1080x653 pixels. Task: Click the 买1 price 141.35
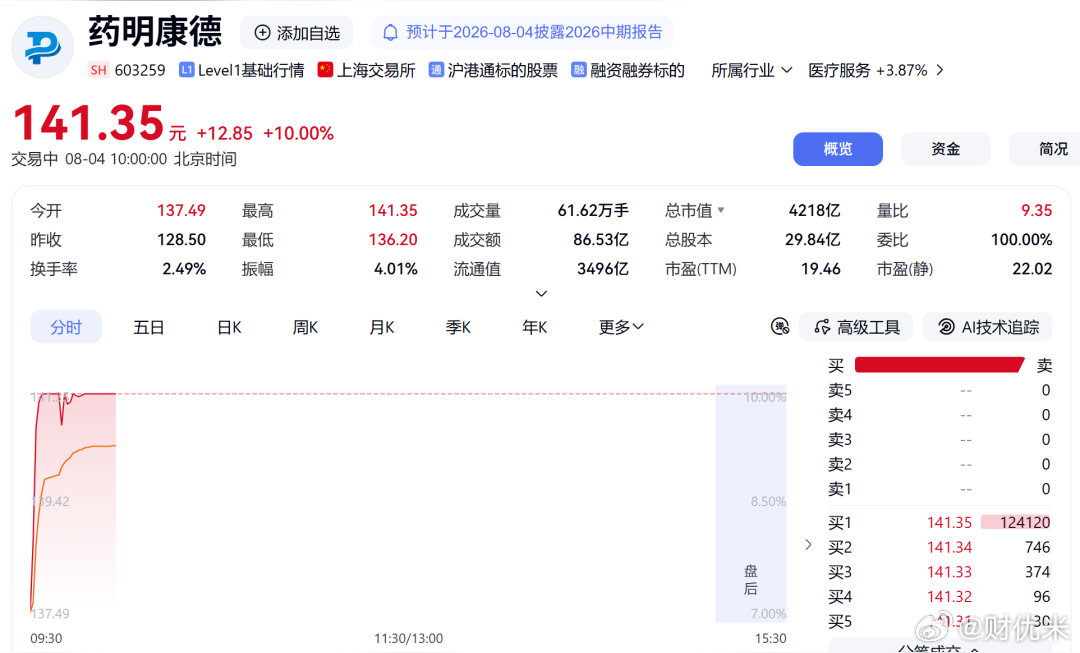pos(949,522)
